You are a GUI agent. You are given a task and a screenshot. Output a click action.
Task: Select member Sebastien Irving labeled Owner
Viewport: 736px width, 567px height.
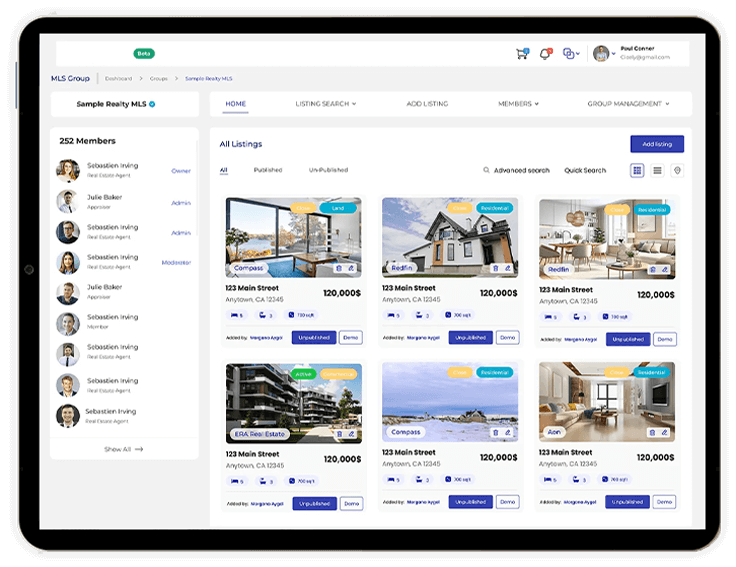point(123,170)
